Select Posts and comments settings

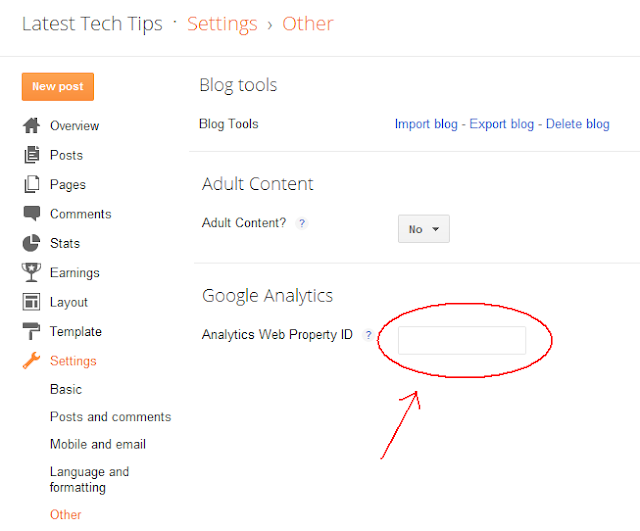click(x=110, y=417)
